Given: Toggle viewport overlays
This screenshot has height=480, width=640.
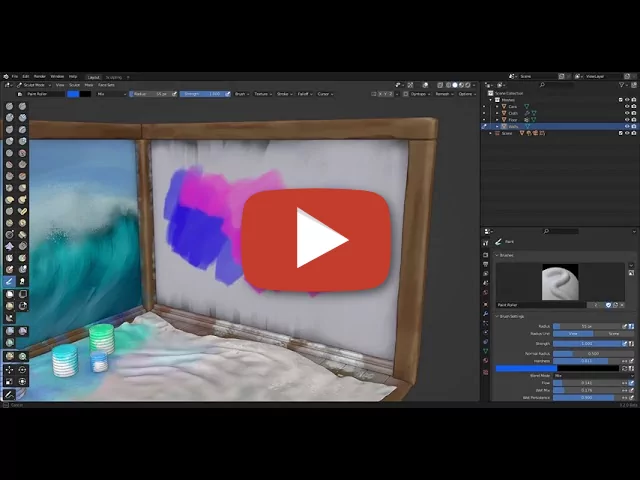Looking at the screenshot, I should pyautogui.click(x=425, y=85).
